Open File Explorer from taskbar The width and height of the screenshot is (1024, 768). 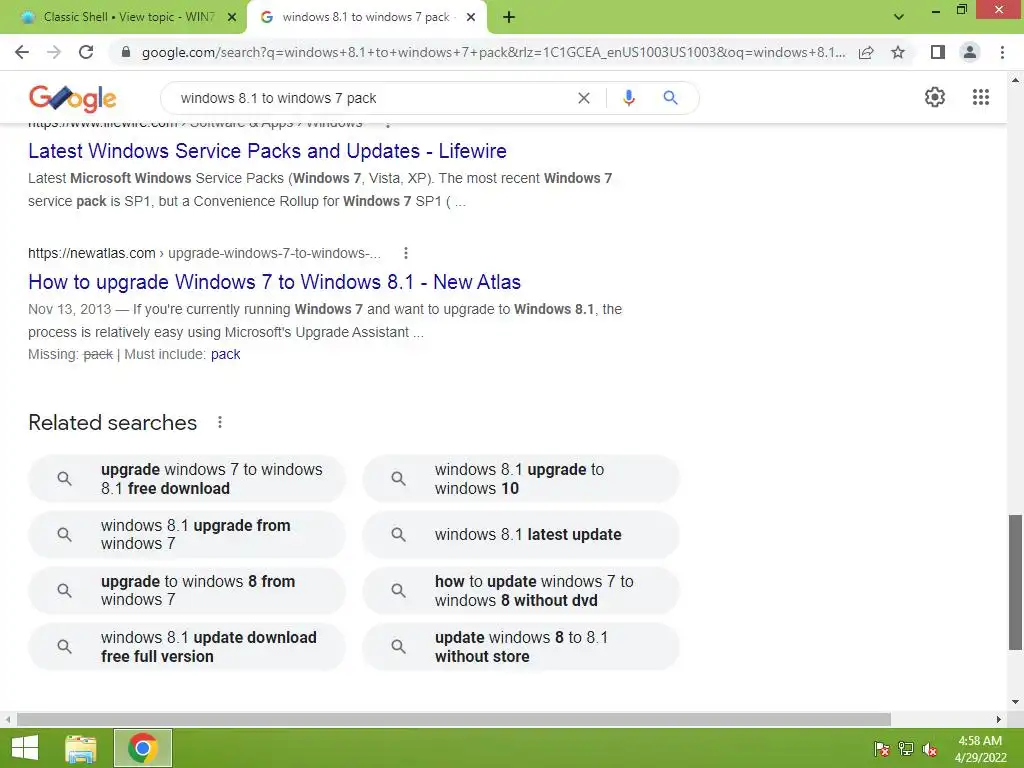81,748
